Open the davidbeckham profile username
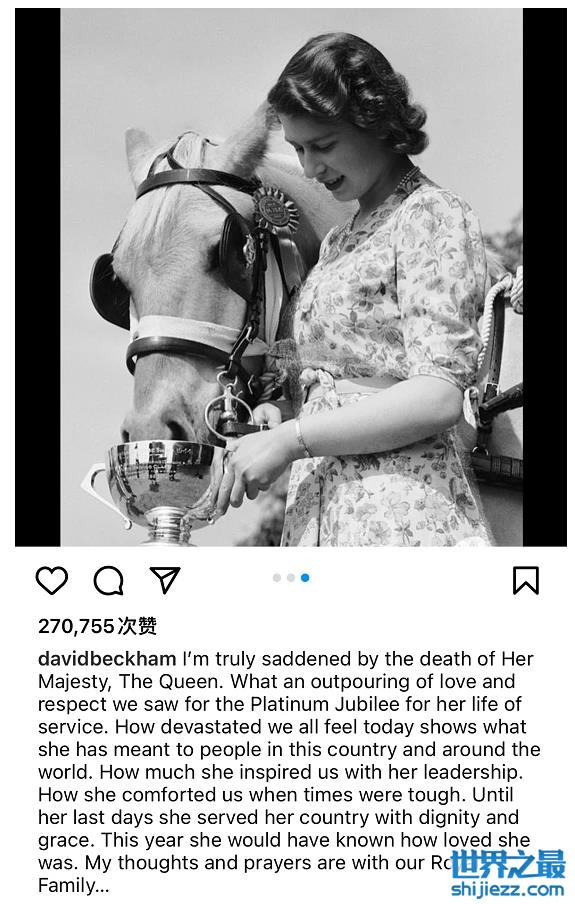The height and width of the screenshot is (904, 575). (x=107, y=658)
